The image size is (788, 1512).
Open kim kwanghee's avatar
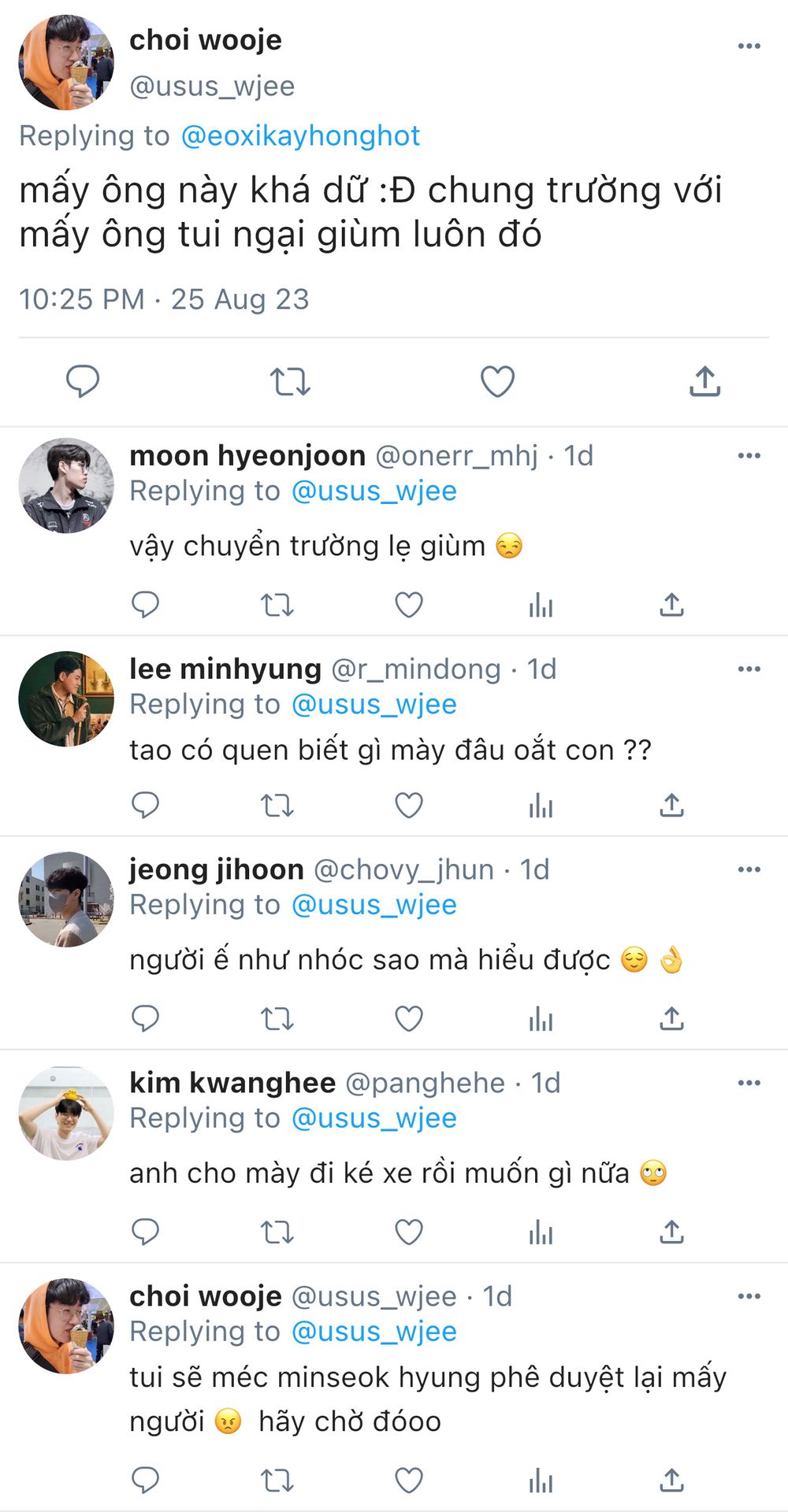click(x=66, y=1113)
